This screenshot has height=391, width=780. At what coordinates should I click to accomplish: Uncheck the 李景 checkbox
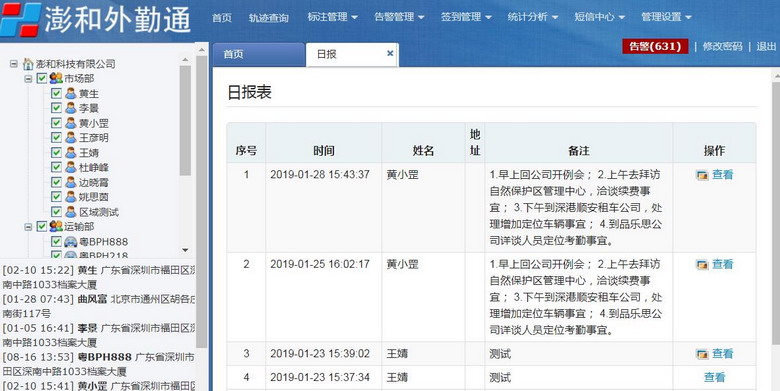point(56,108)
